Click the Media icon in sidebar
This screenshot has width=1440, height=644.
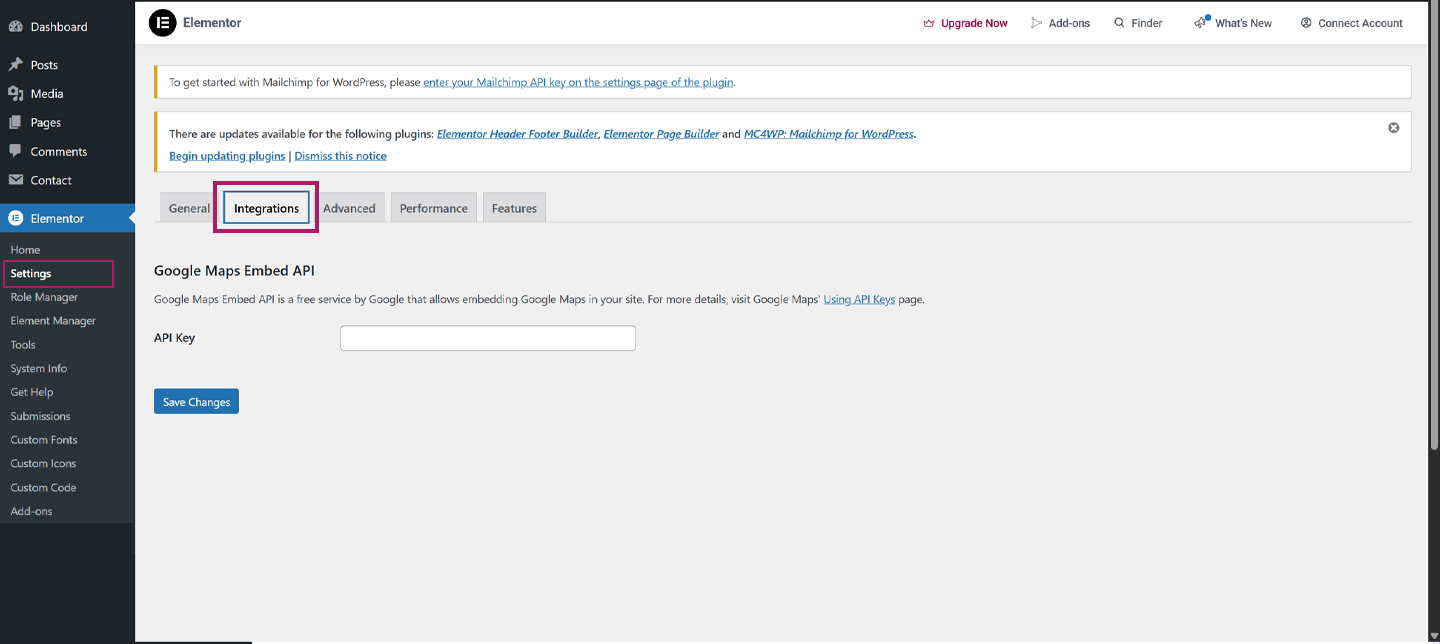coord(16,93)
